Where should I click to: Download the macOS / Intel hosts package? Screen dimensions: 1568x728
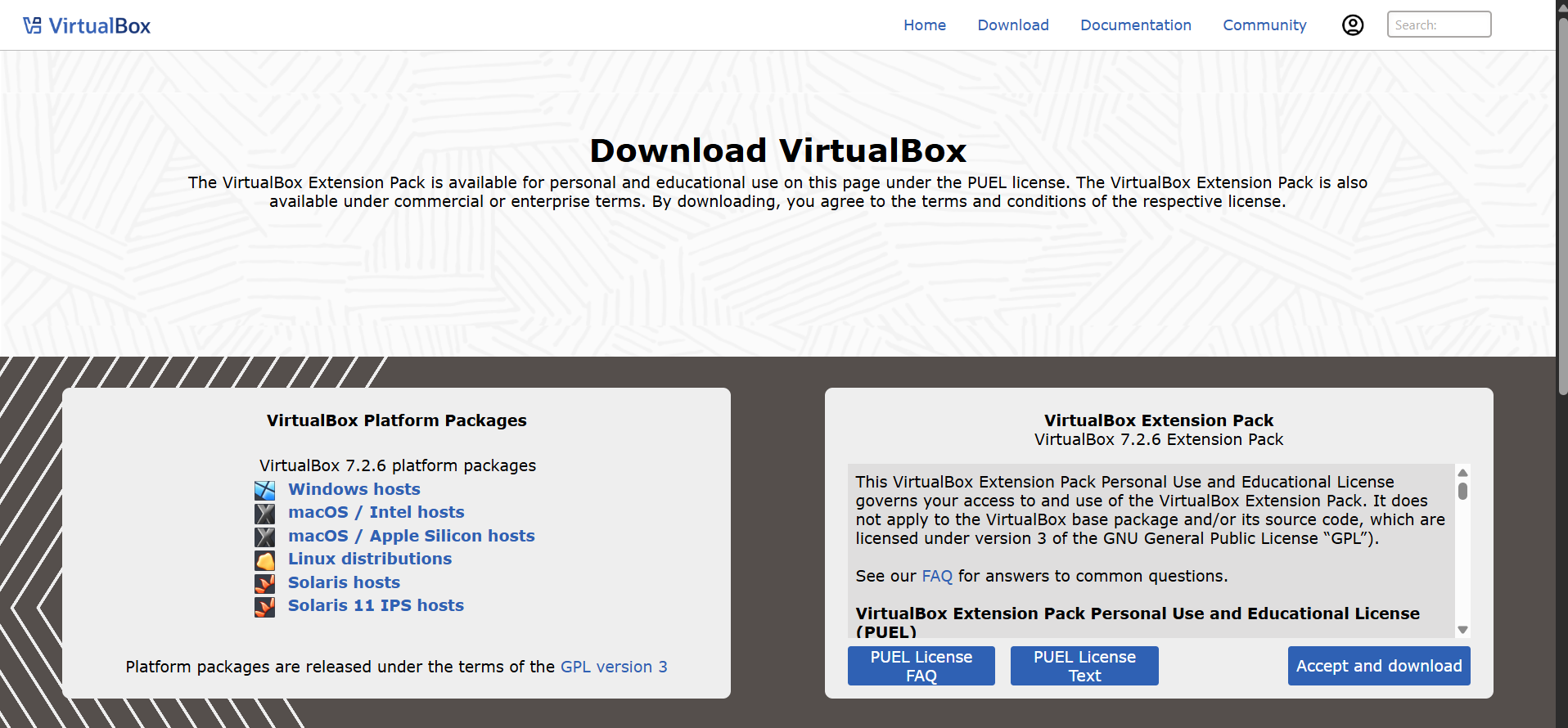[376, 512]
